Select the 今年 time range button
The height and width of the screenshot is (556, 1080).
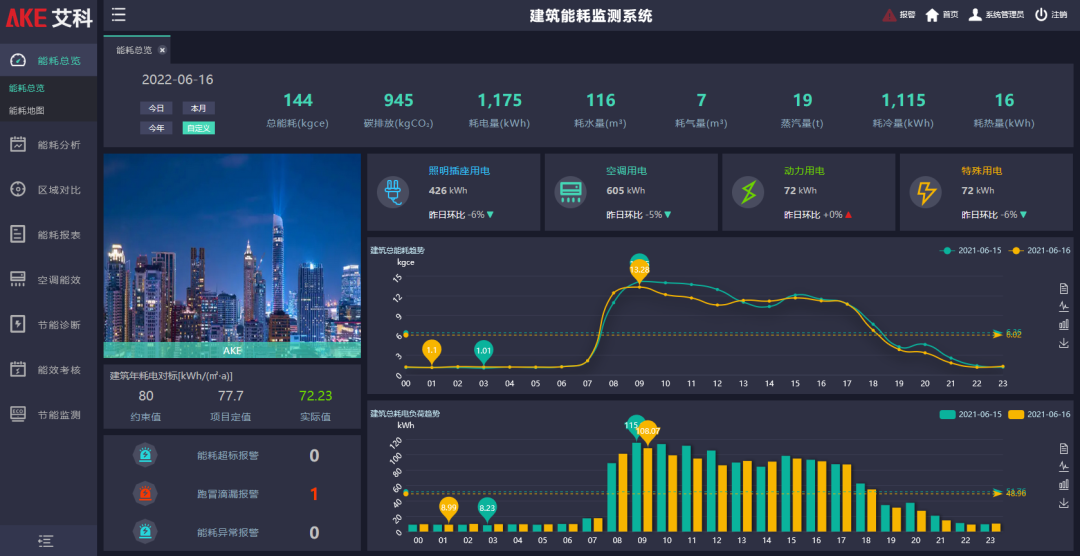[x=157, y=127]
